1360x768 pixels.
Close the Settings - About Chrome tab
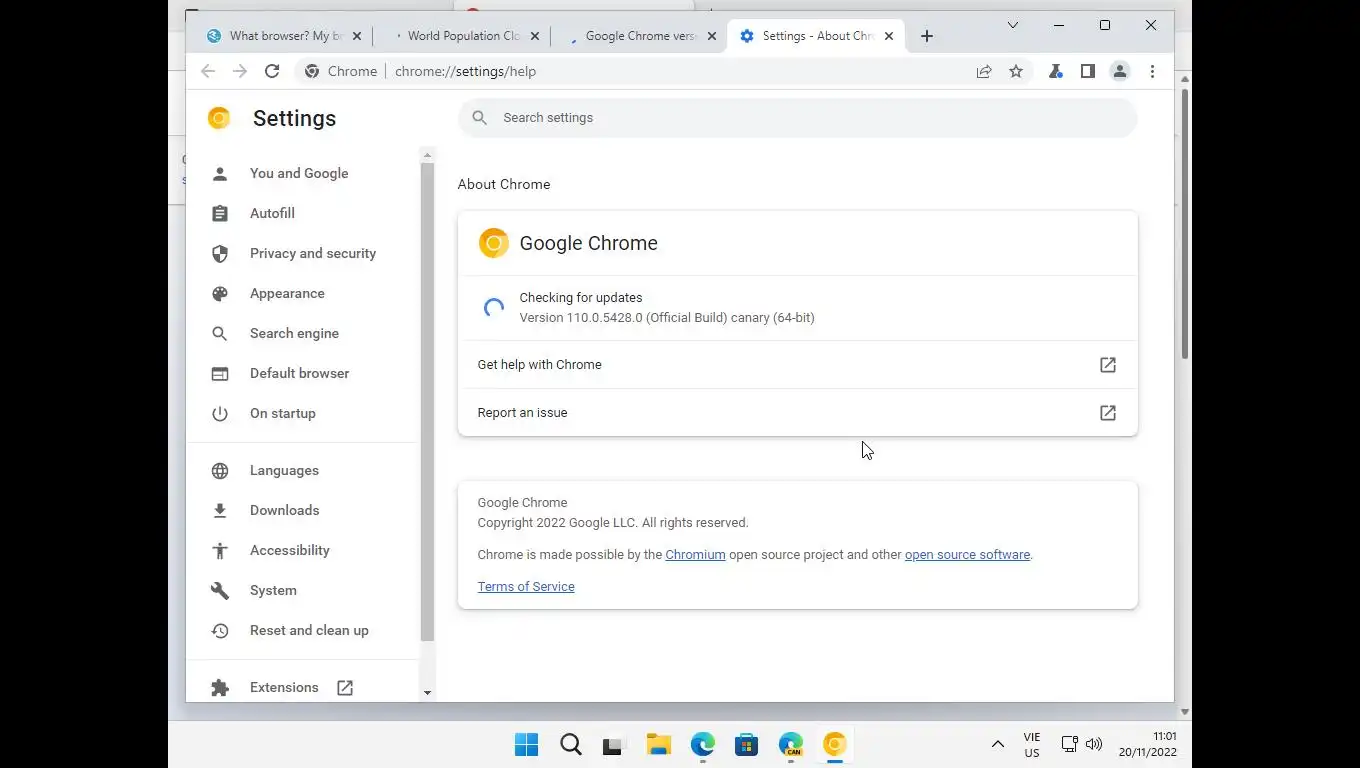(889, 36)
